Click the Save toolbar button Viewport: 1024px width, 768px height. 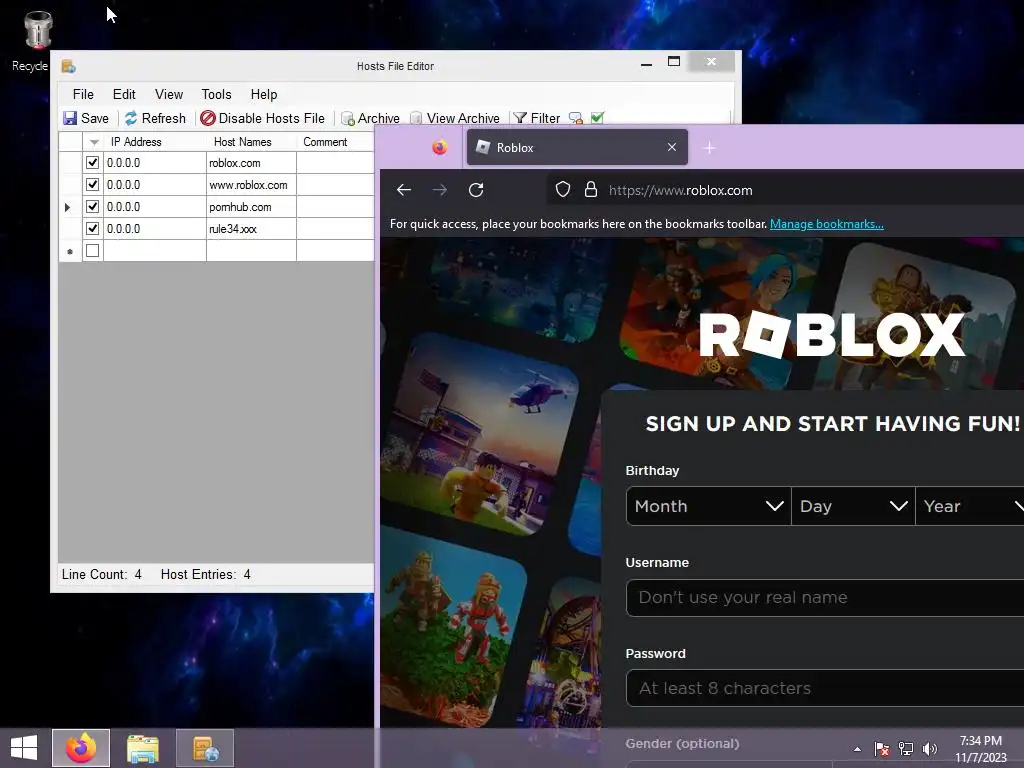86,118
